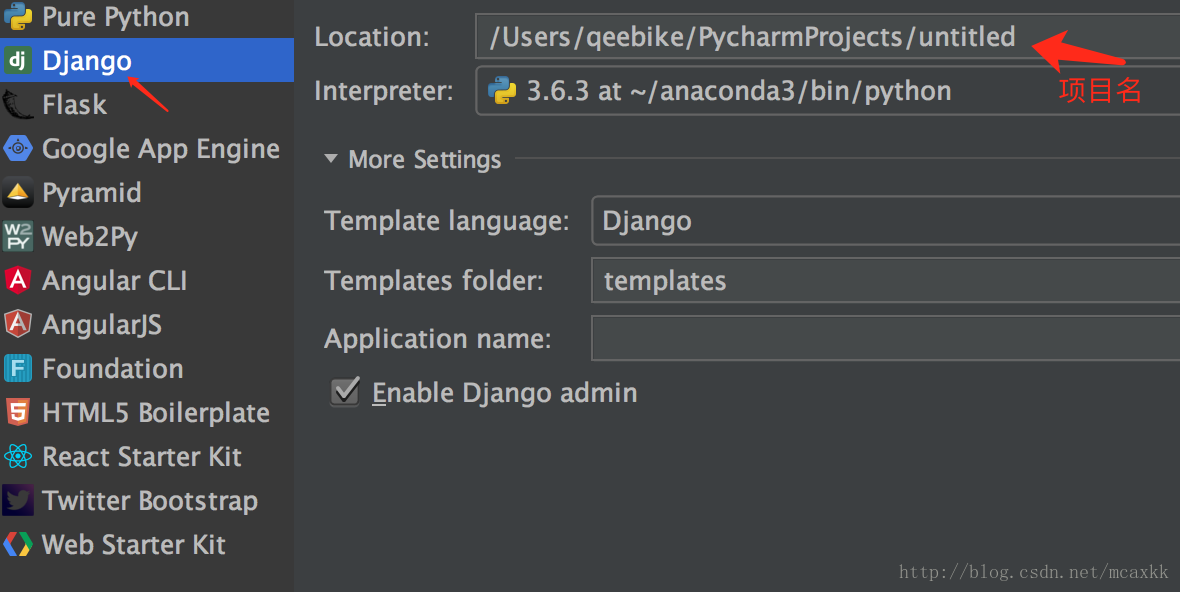Click the HTML5 Boilerplate icon
The width and height of the screenshot is (1180, 592).
point(17,412)
